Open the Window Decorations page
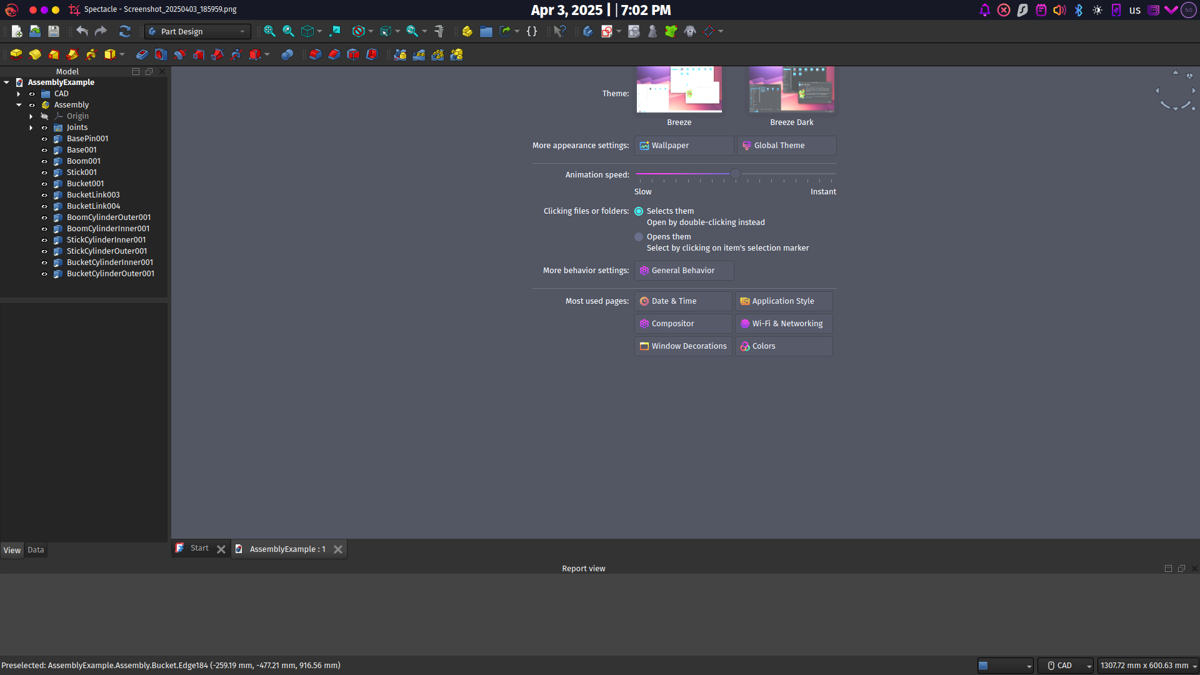The image size is (1200, 675). tap(684, 346)
